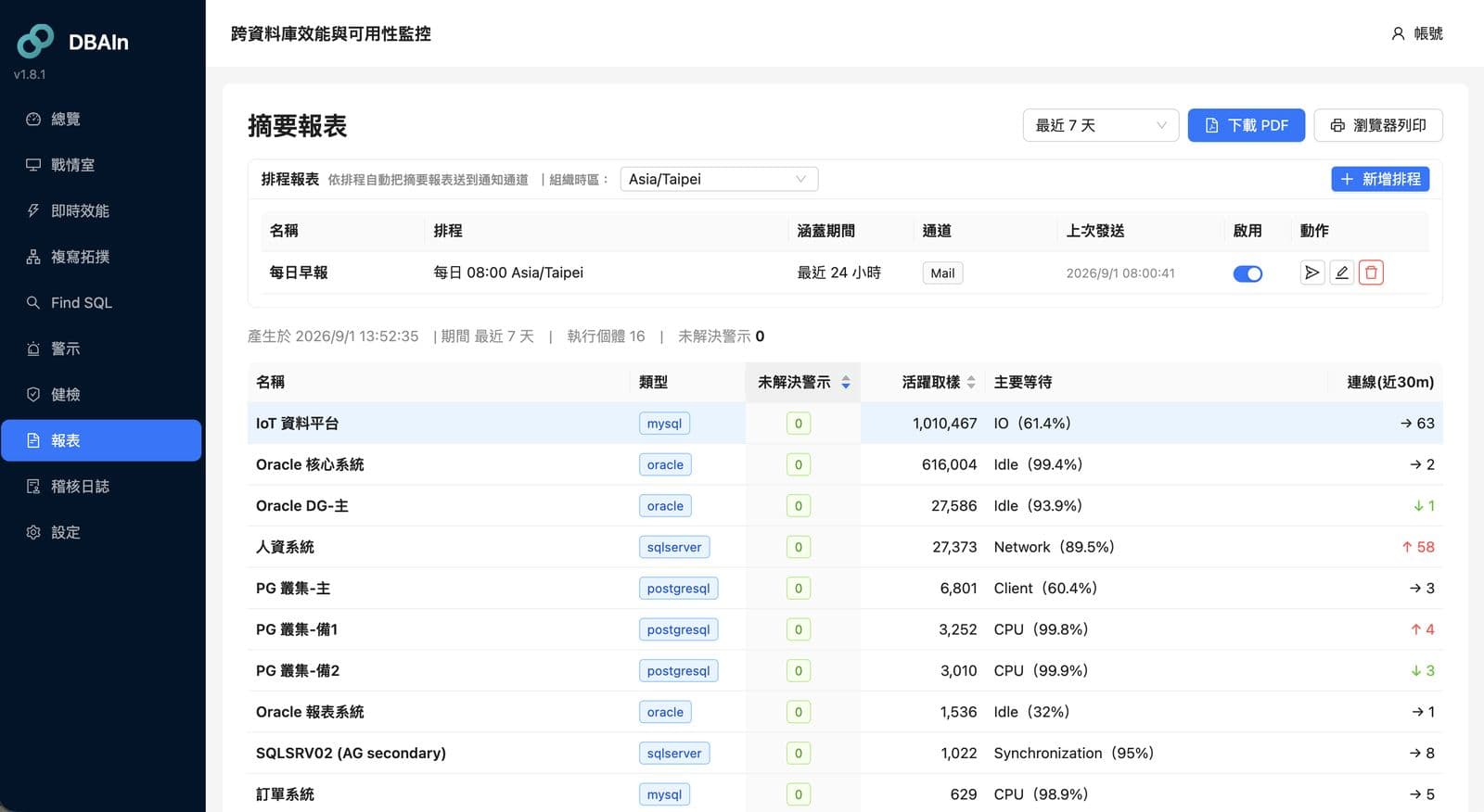Click 新增排程 button

1380,179
